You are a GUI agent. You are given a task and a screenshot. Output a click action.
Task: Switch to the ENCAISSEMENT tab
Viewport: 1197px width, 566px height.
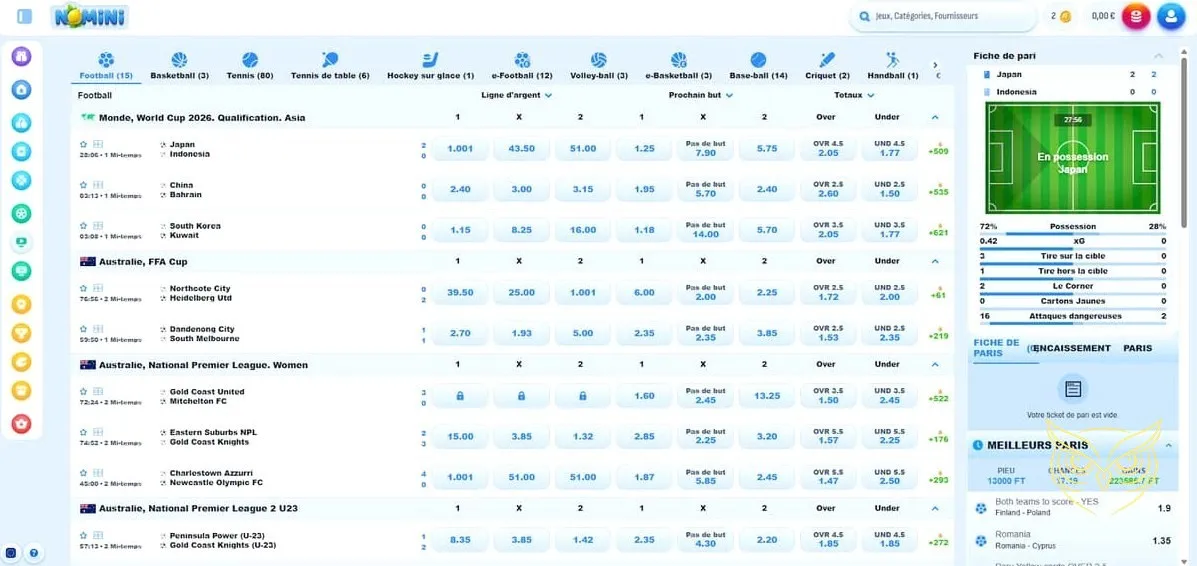click(x=1071, y=348)
